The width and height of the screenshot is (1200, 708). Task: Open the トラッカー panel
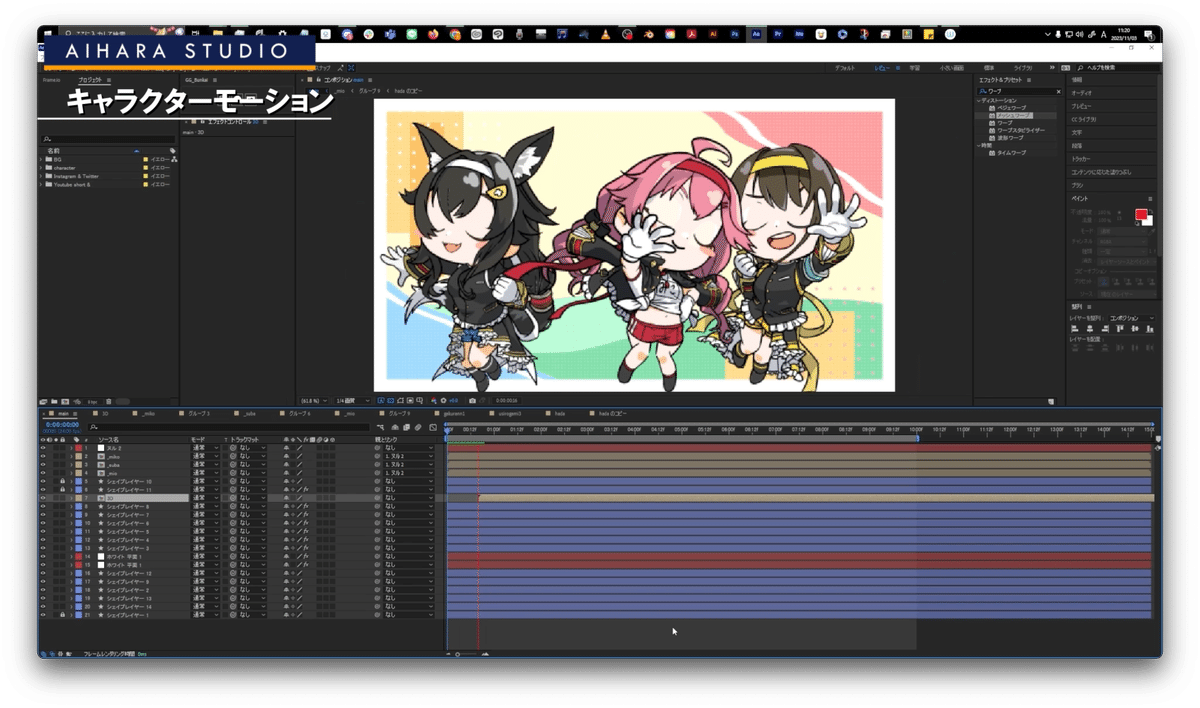1081,159
